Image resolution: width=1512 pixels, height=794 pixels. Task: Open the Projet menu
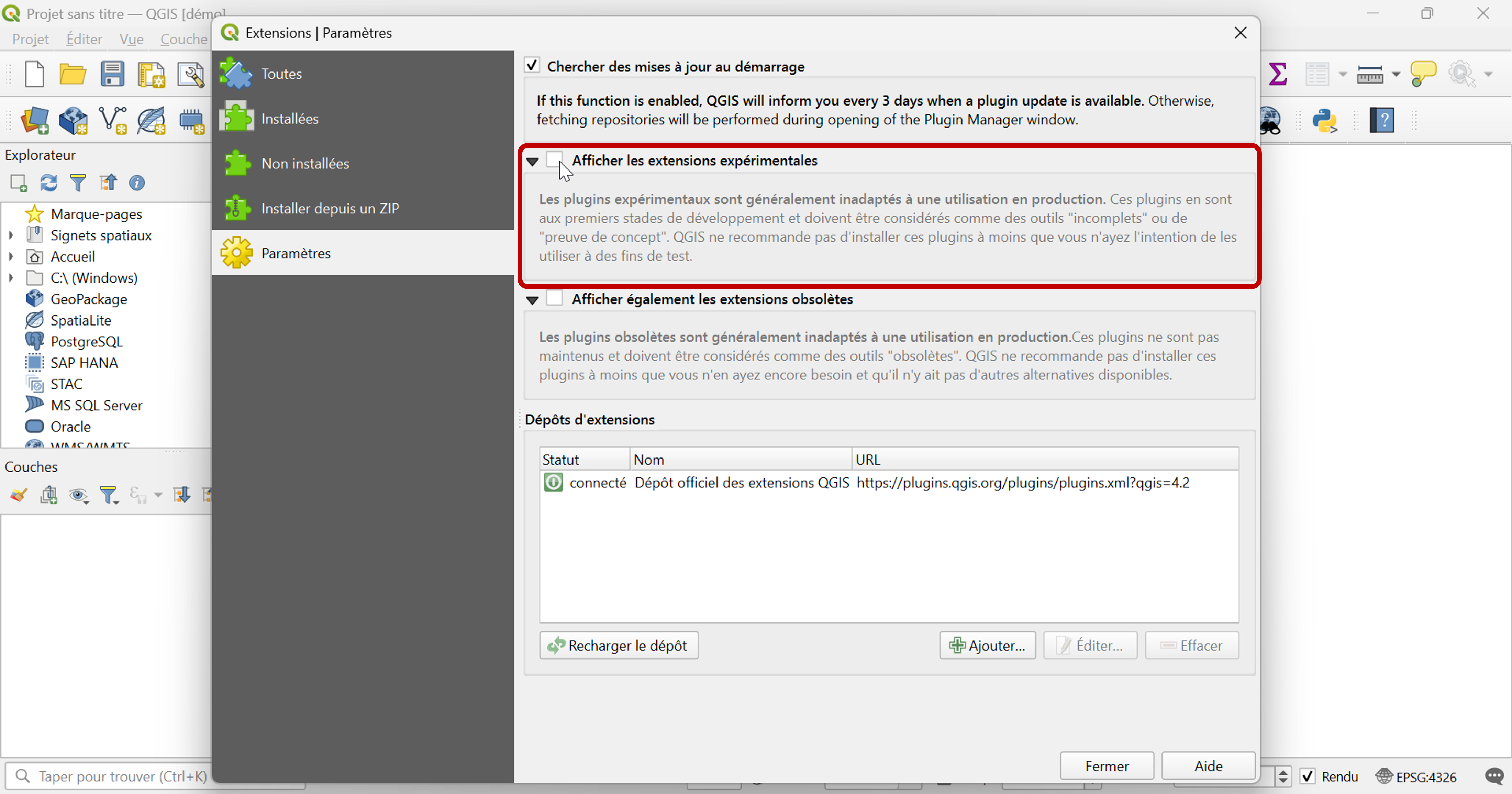[x=31, y=39]
